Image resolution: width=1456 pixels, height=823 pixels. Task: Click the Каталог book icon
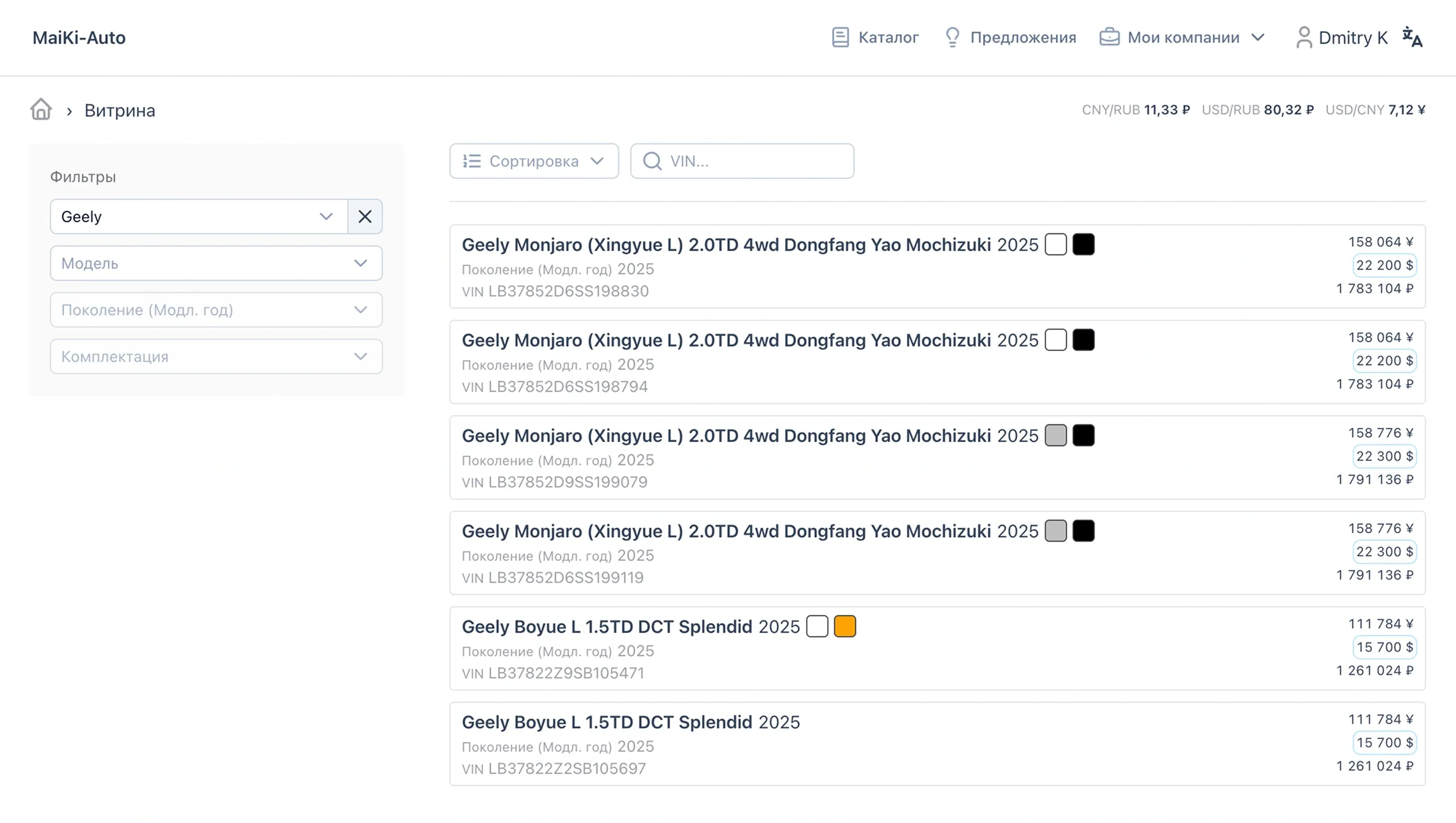[840, 37]
